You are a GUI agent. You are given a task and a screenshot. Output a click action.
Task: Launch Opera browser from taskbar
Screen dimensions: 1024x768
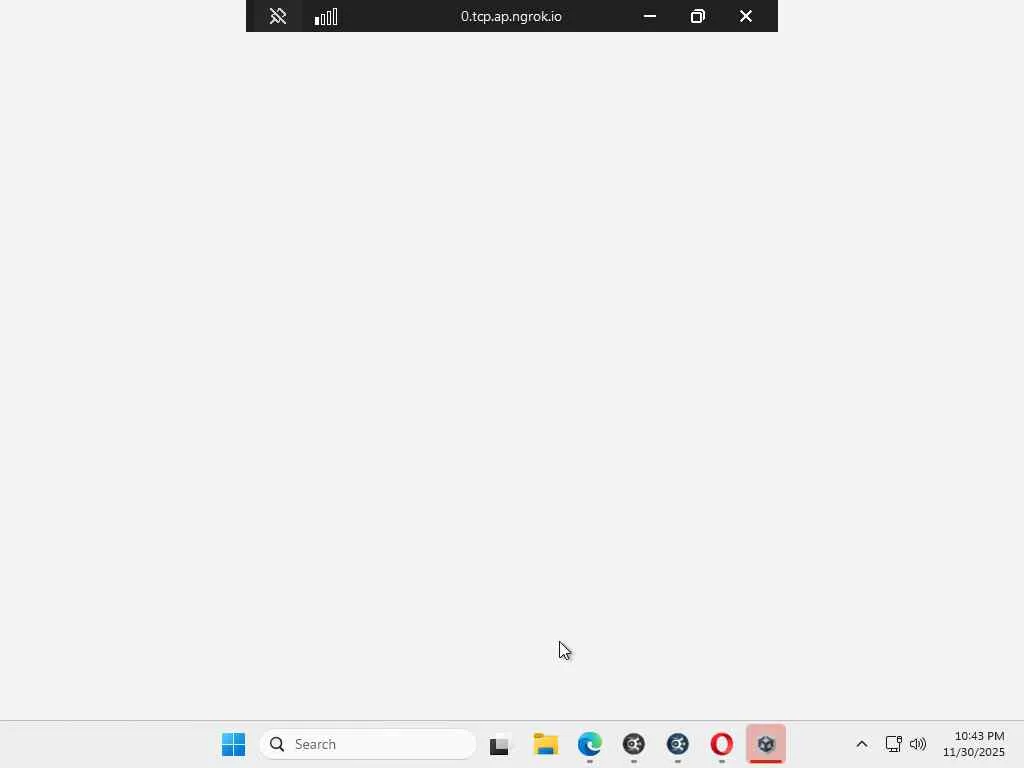[722, 744]
